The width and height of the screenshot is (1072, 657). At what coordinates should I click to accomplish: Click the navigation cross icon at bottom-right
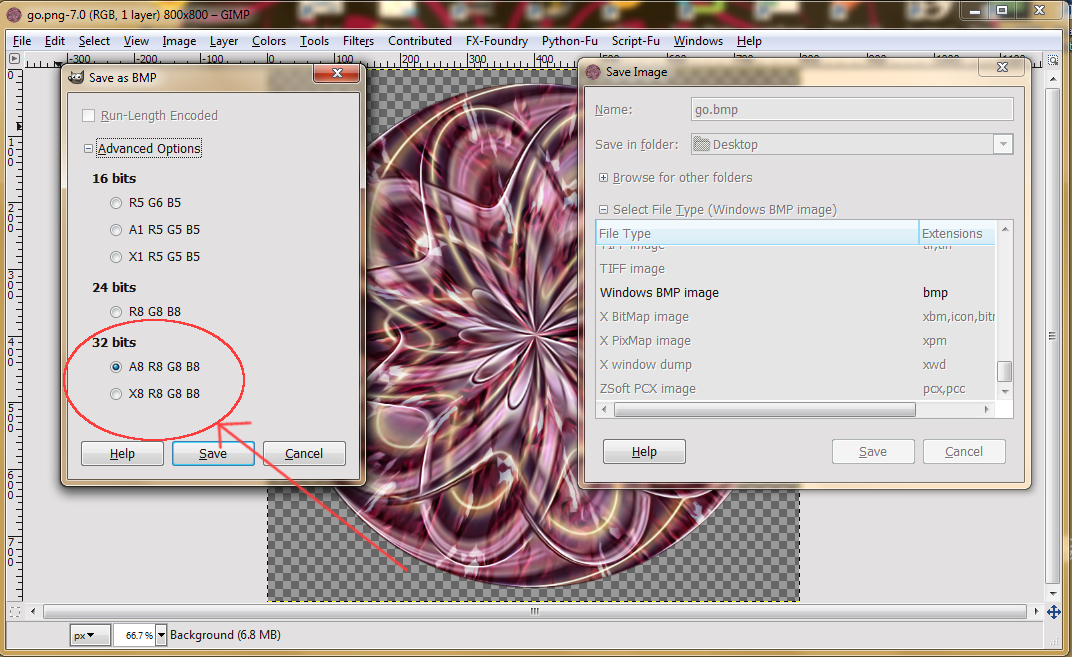1054,612
